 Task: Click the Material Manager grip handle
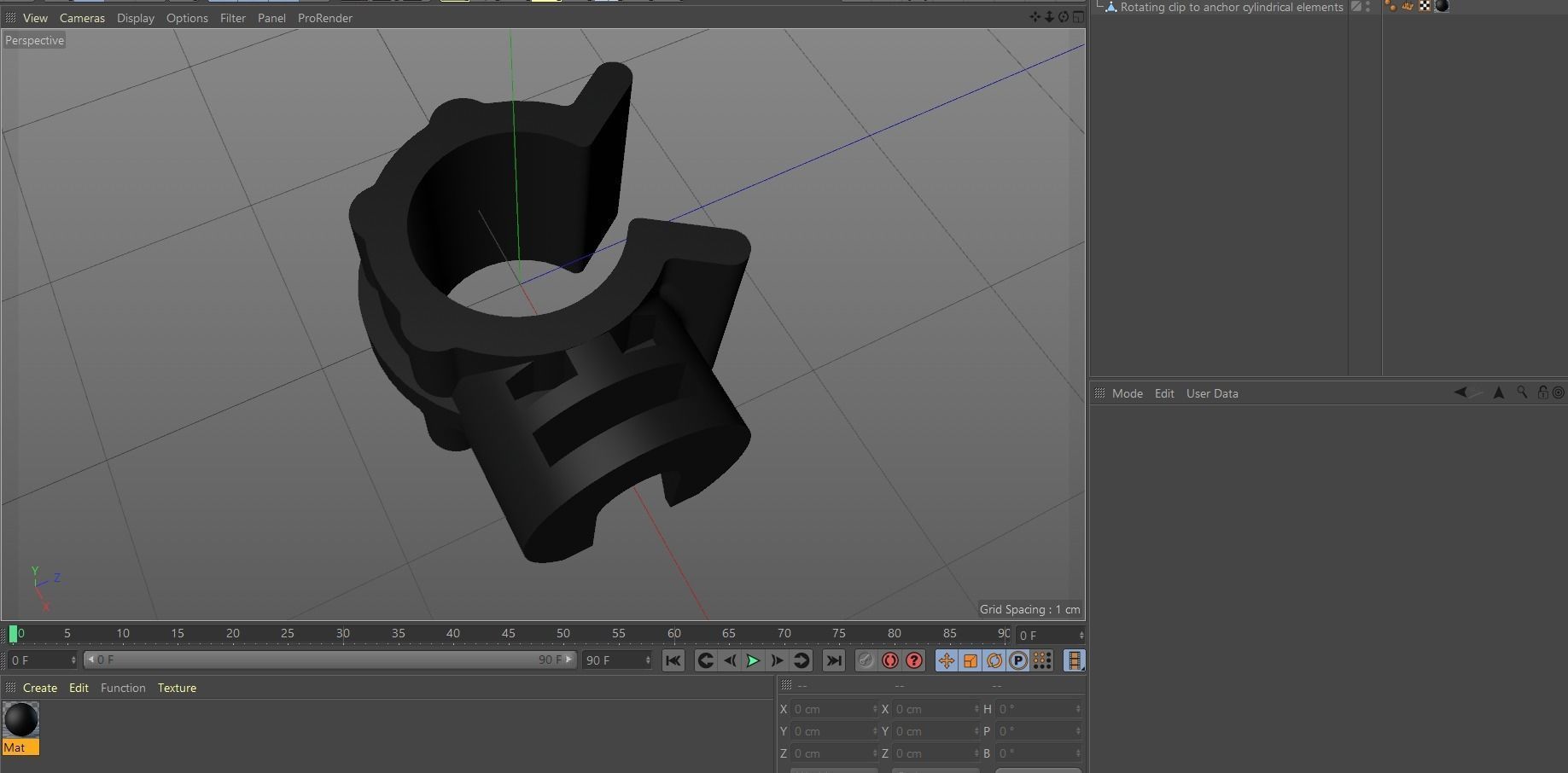10,688
